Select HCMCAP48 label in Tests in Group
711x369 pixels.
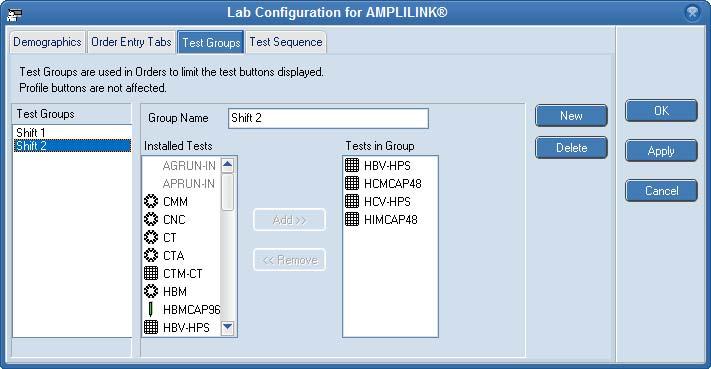pos(393,184)
